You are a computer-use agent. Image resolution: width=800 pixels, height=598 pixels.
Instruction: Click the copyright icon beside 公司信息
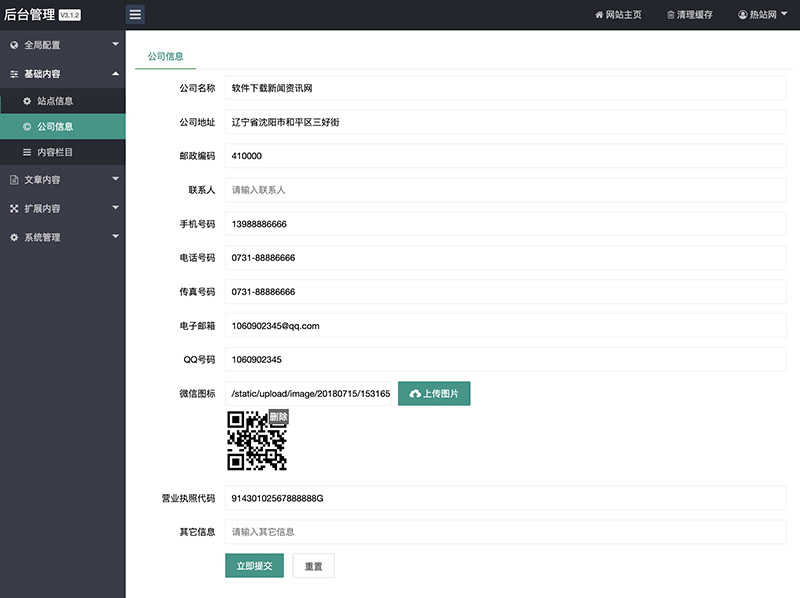(x=27, y=127)
